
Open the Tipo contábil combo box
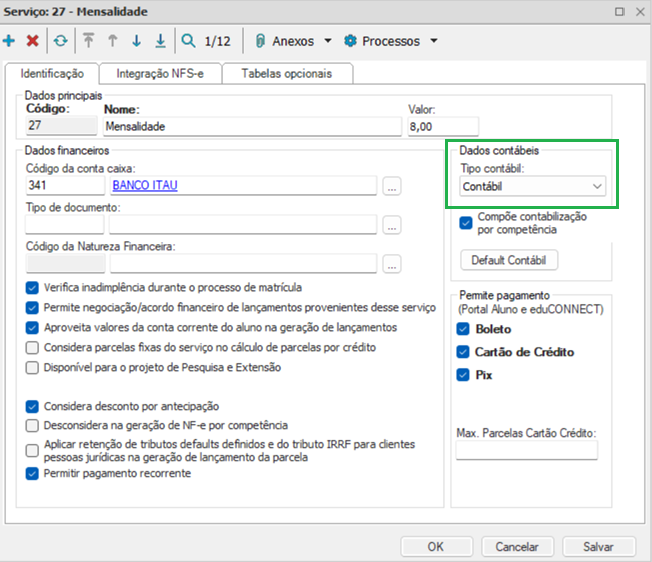click(x=532, y=186)
